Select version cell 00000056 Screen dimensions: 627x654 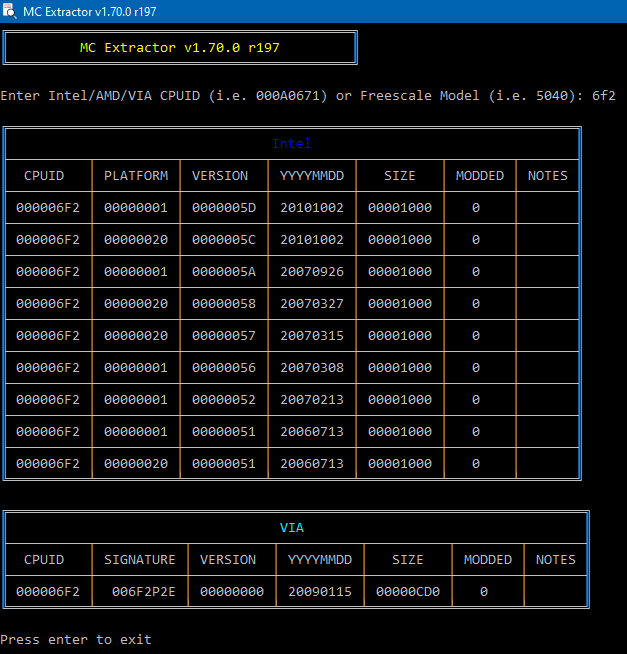click(x=224, y=367)
